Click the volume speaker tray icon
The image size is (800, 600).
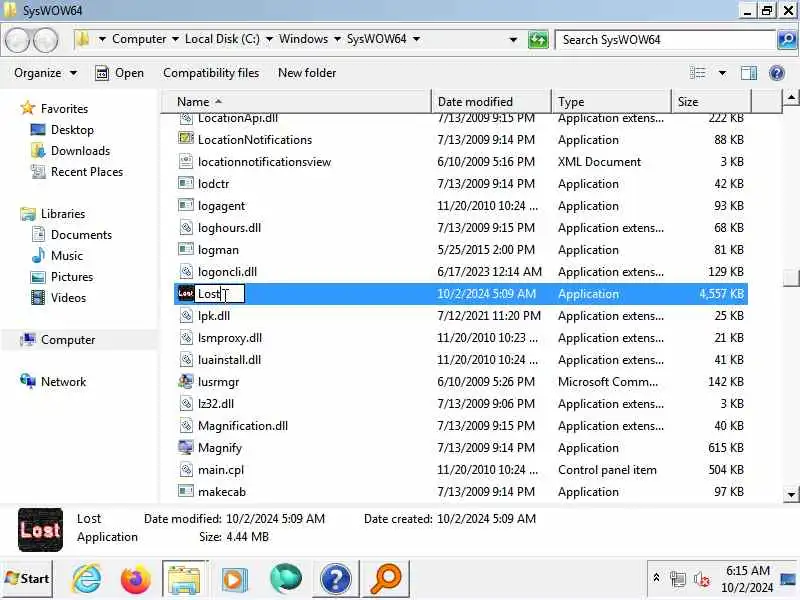coord(702,579)
